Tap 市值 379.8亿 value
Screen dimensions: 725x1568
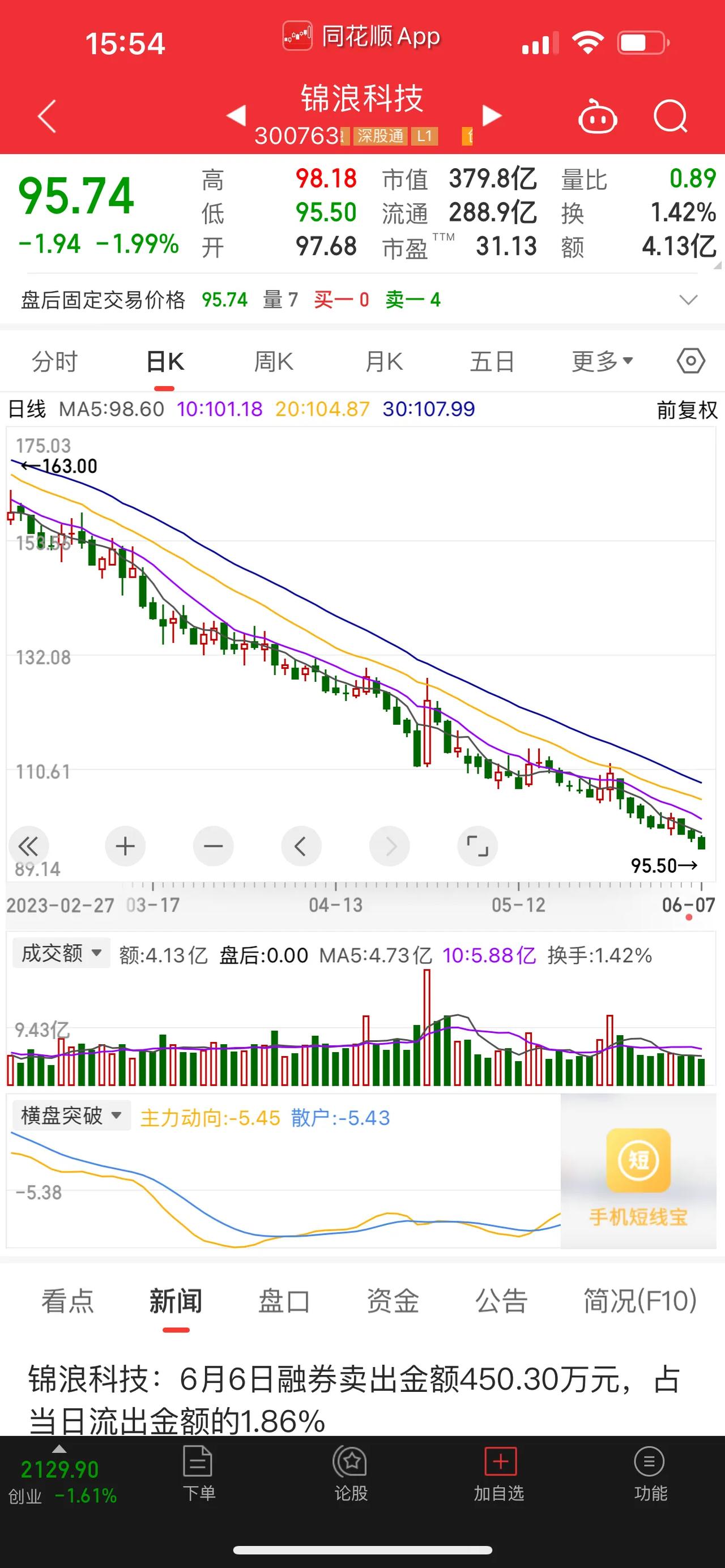493,179
